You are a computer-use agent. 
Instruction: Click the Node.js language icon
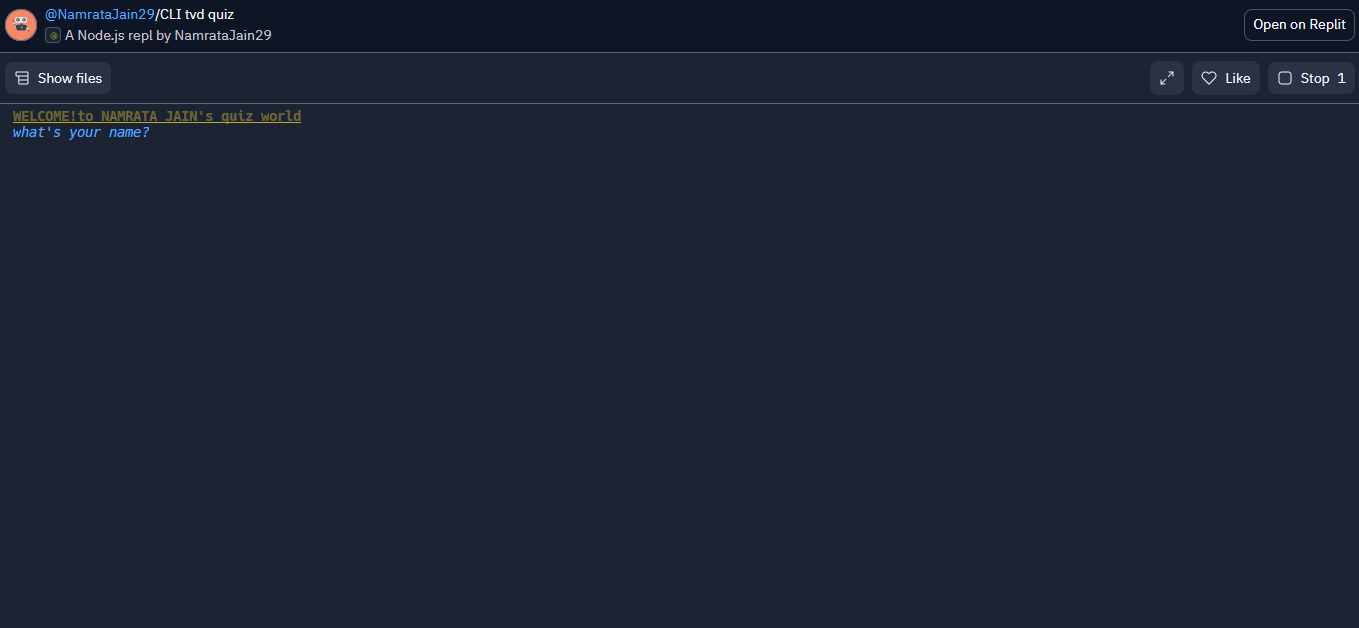pos(53,35)
